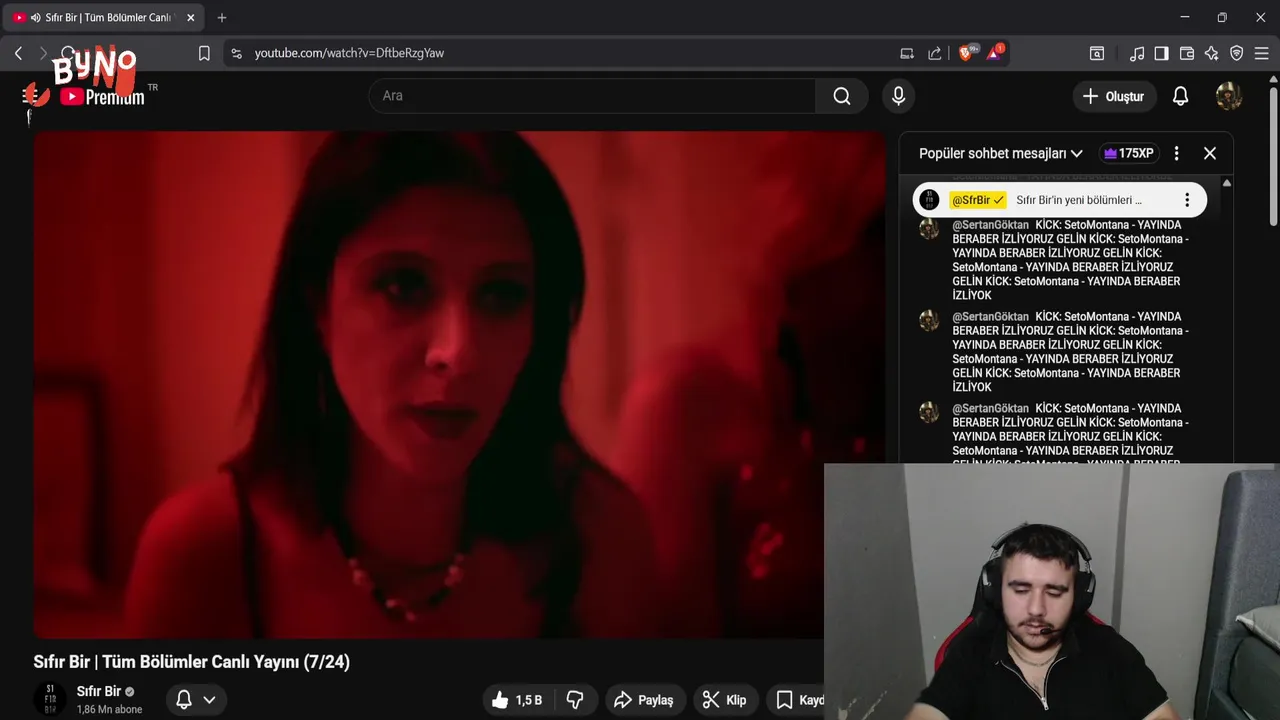Click first @SertanGöktan chat username
The width and height of the screenshot is (1280, 720).
[x=990, y=225]
